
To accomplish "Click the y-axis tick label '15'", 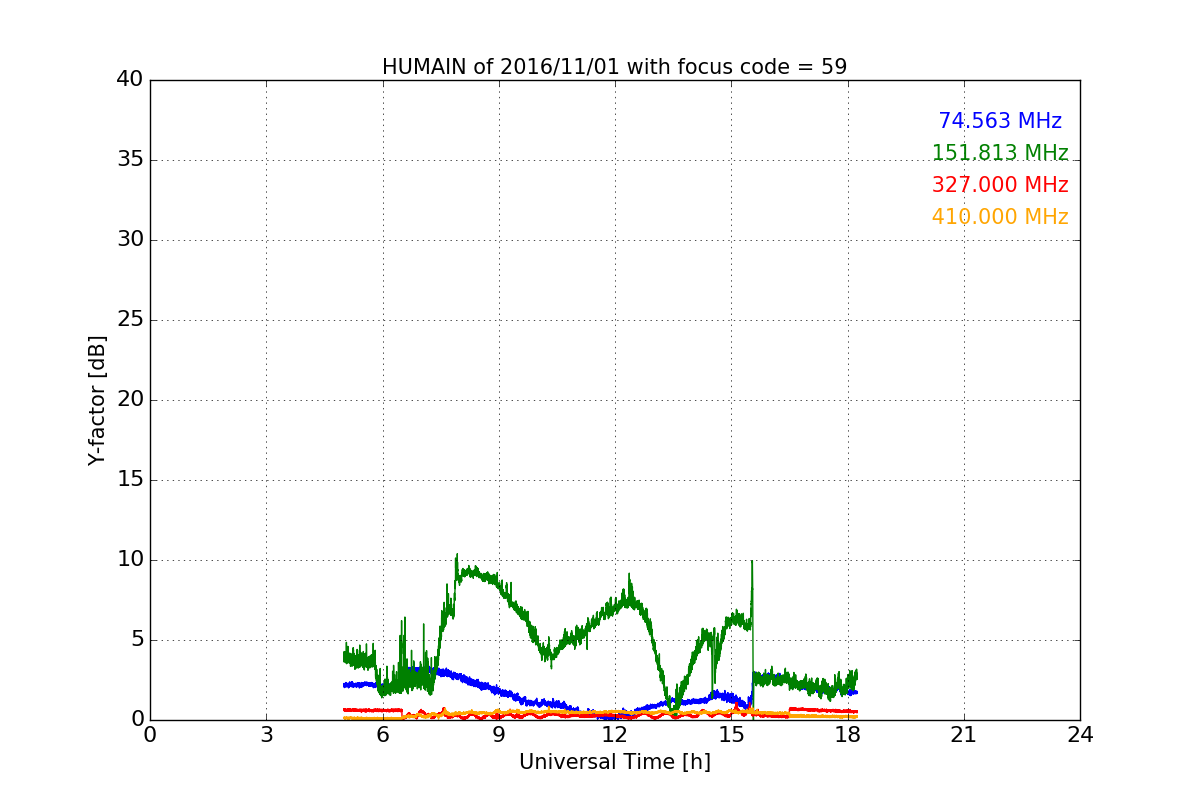I will [130, 480].
